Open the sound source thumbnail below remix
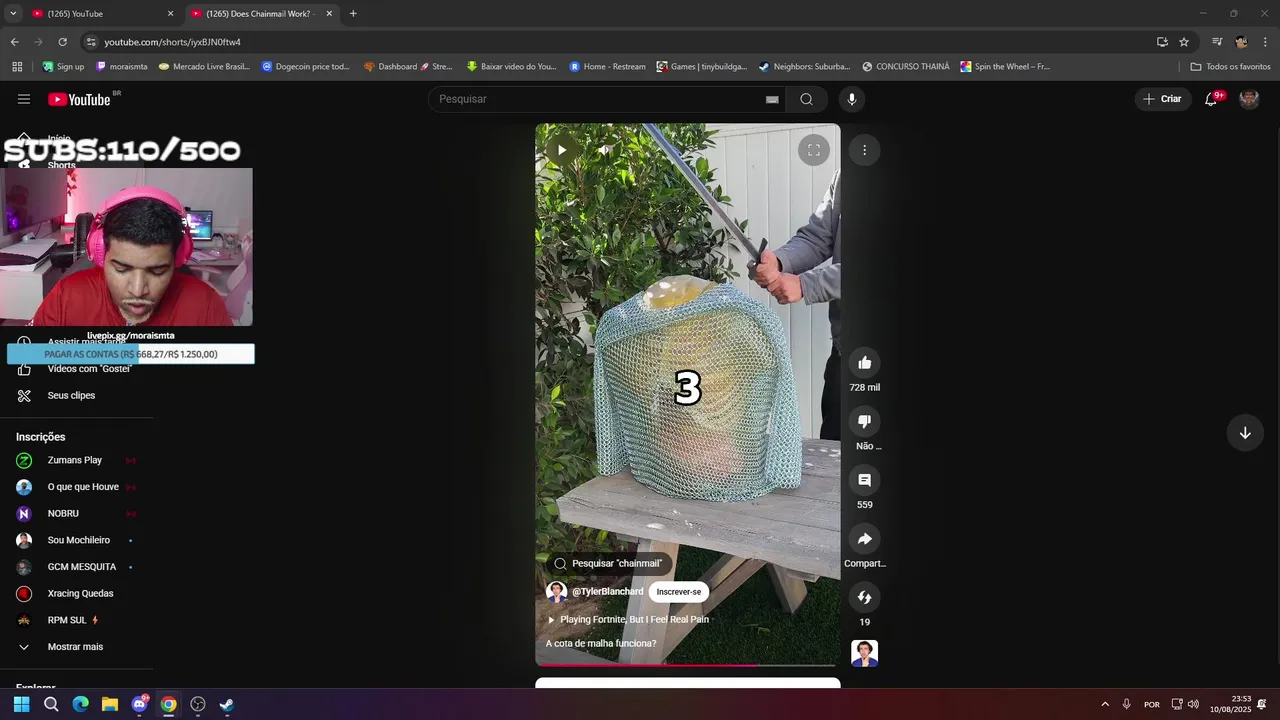This screenshot has width=1280, height=720. coord(865,653)
